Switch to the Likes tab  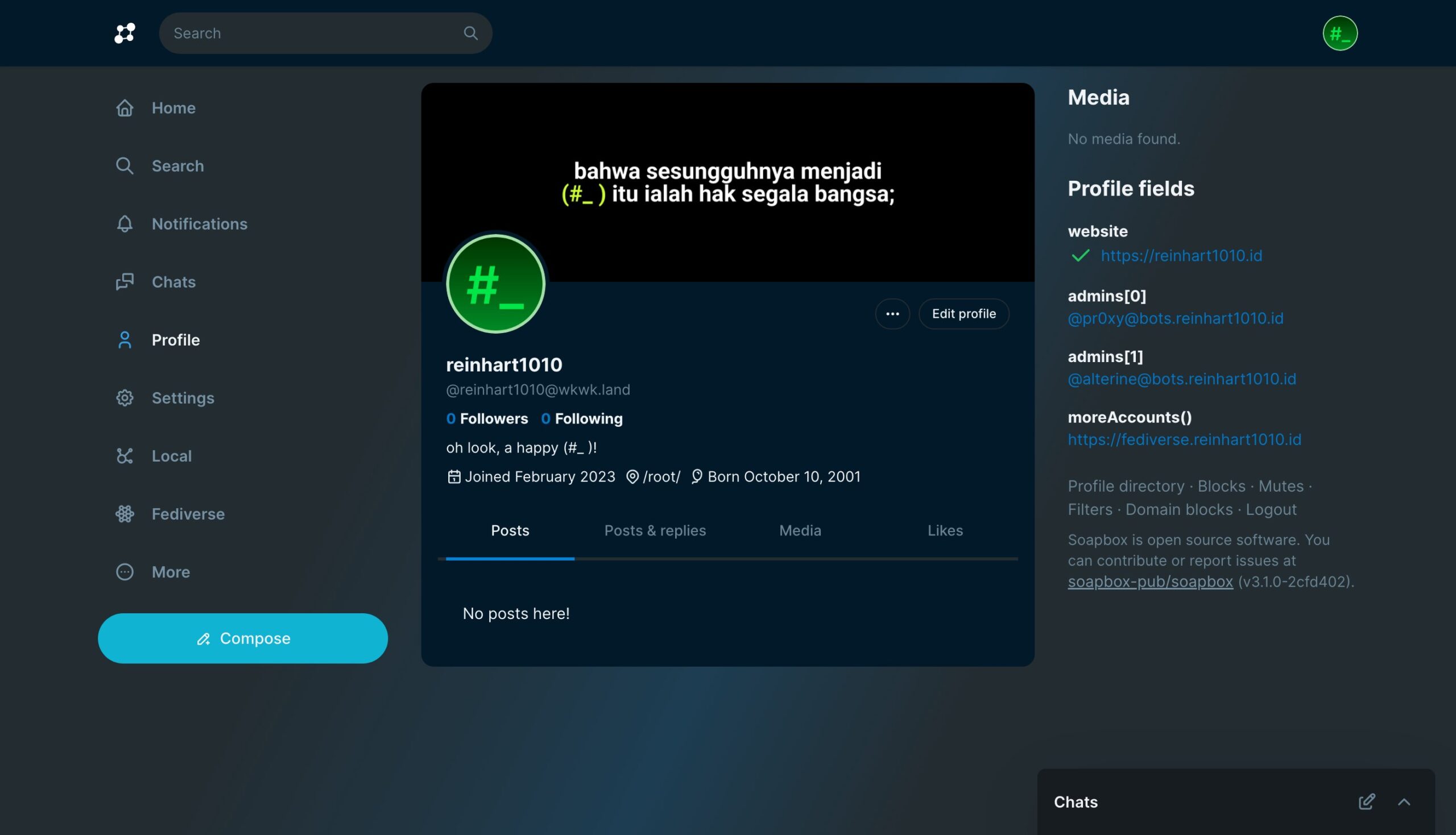945,530
